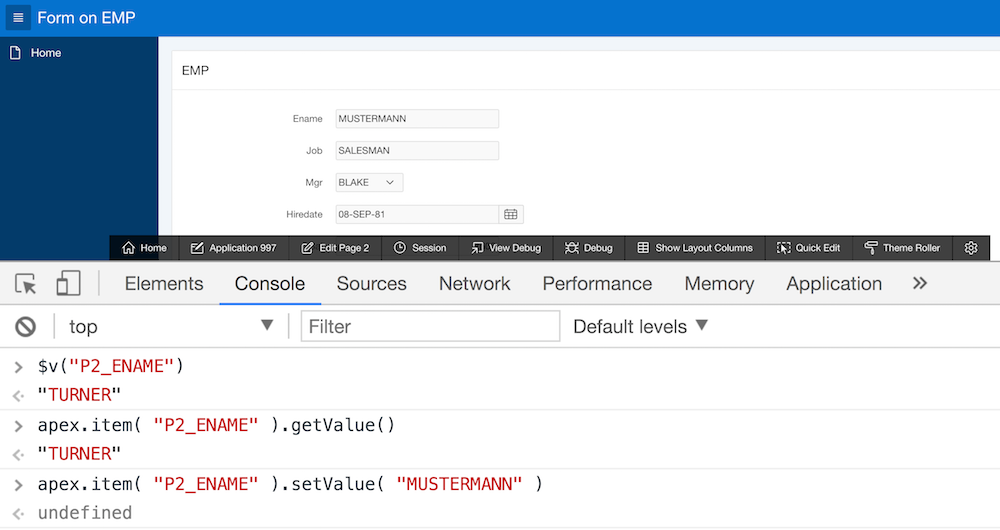Show more DevTools tabs with double chevron

click(x=920, y=283)
